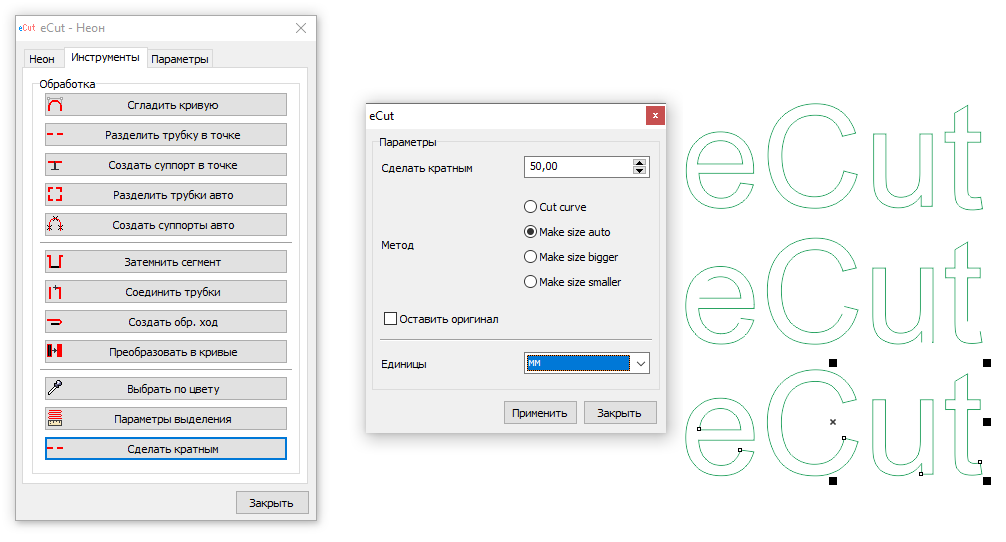This screenshot has width=1006, height=542.
Task: Choose Разделить трубку в точке button
Action: tap(166, 135)
